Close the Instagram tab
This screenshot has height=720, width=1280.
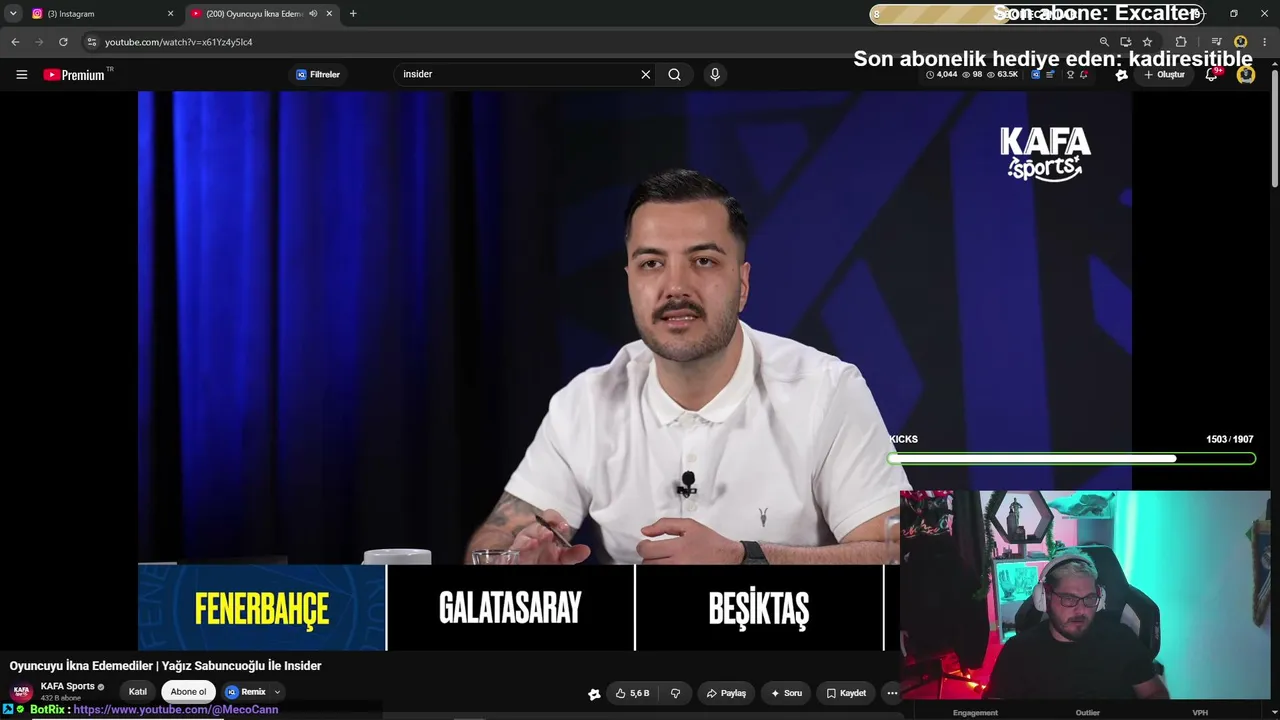170,14
